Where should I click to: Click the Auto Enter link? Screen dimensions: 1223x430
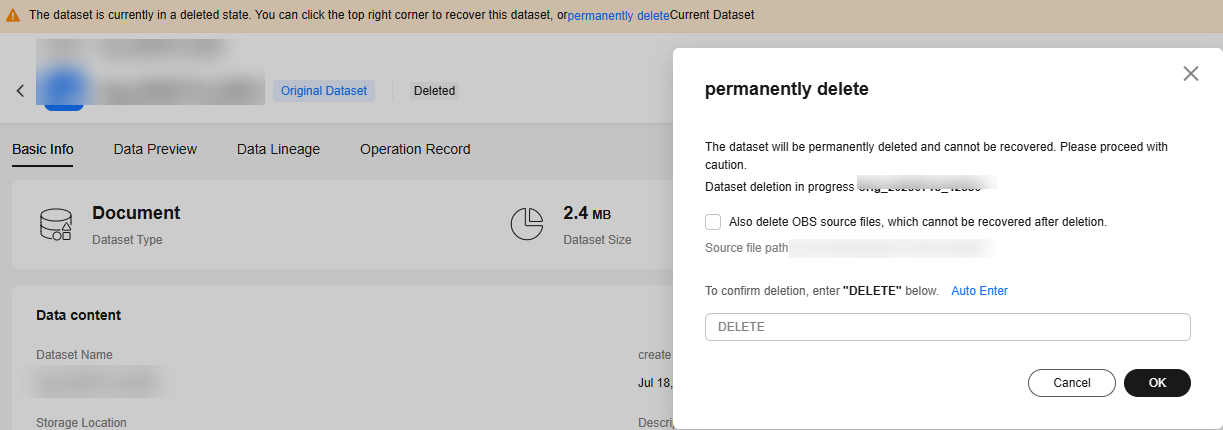[x=979, y=291]
